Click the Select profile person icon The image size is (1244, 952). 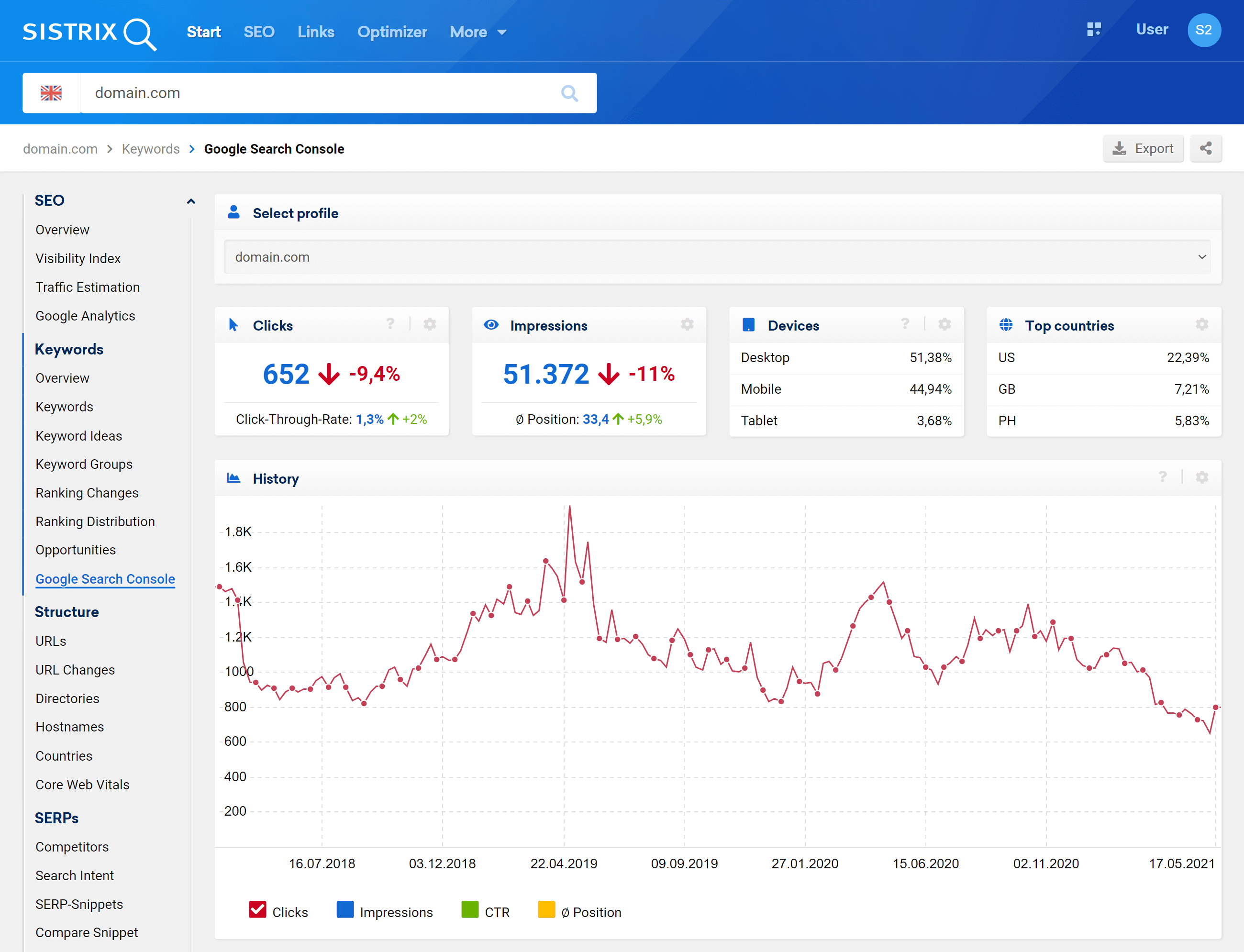point(233,212)
